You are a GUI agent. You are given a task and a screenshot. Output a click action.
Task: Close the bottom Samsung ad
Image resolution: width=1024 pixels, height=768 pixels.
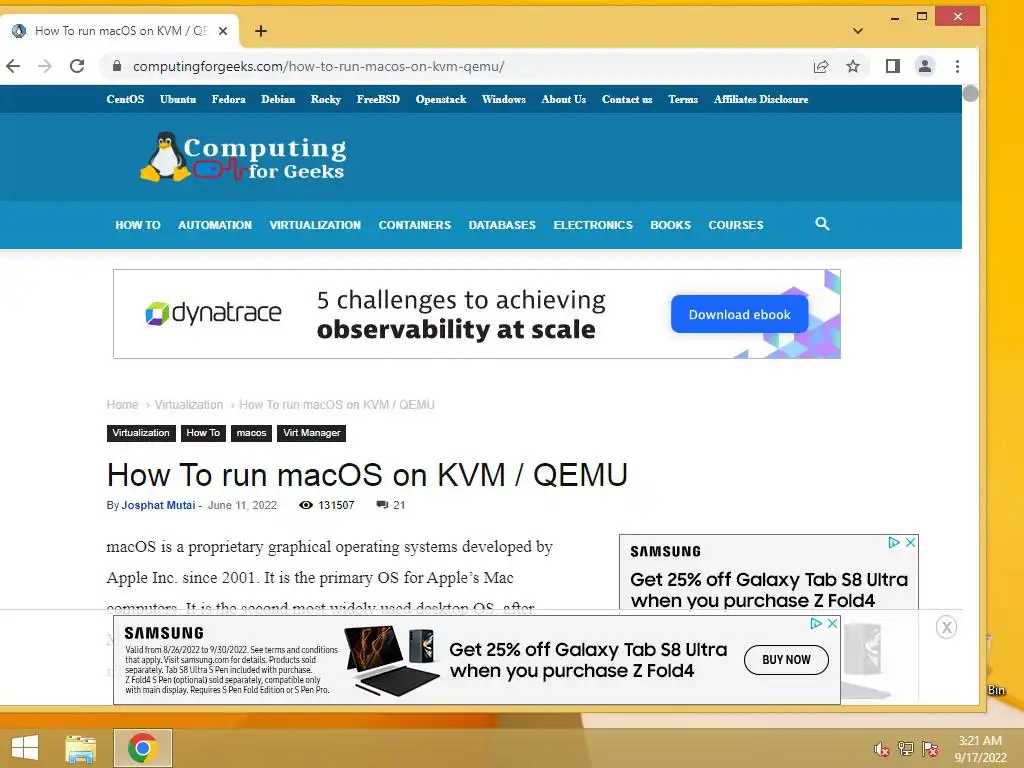[x=833, y=624]
